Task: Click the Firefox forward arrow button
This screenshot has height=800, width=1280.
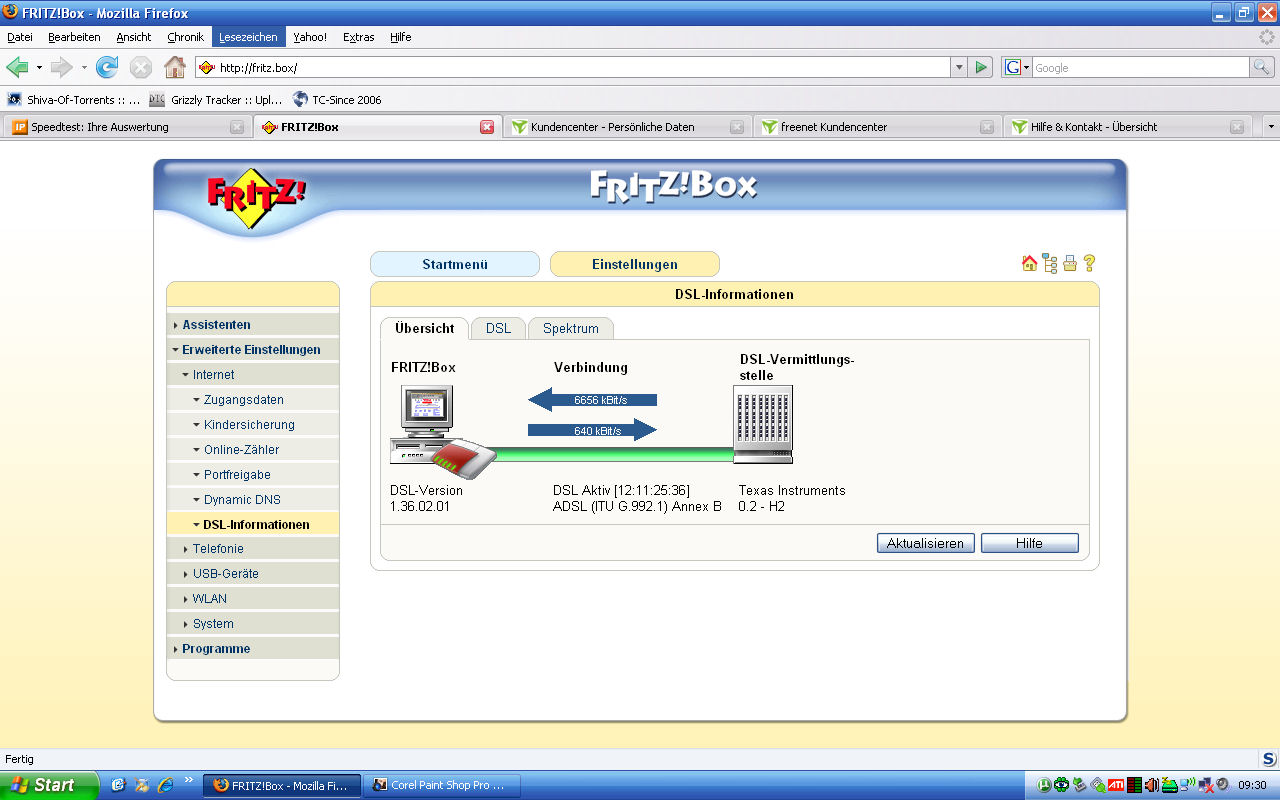Action: tap(62, 67)
